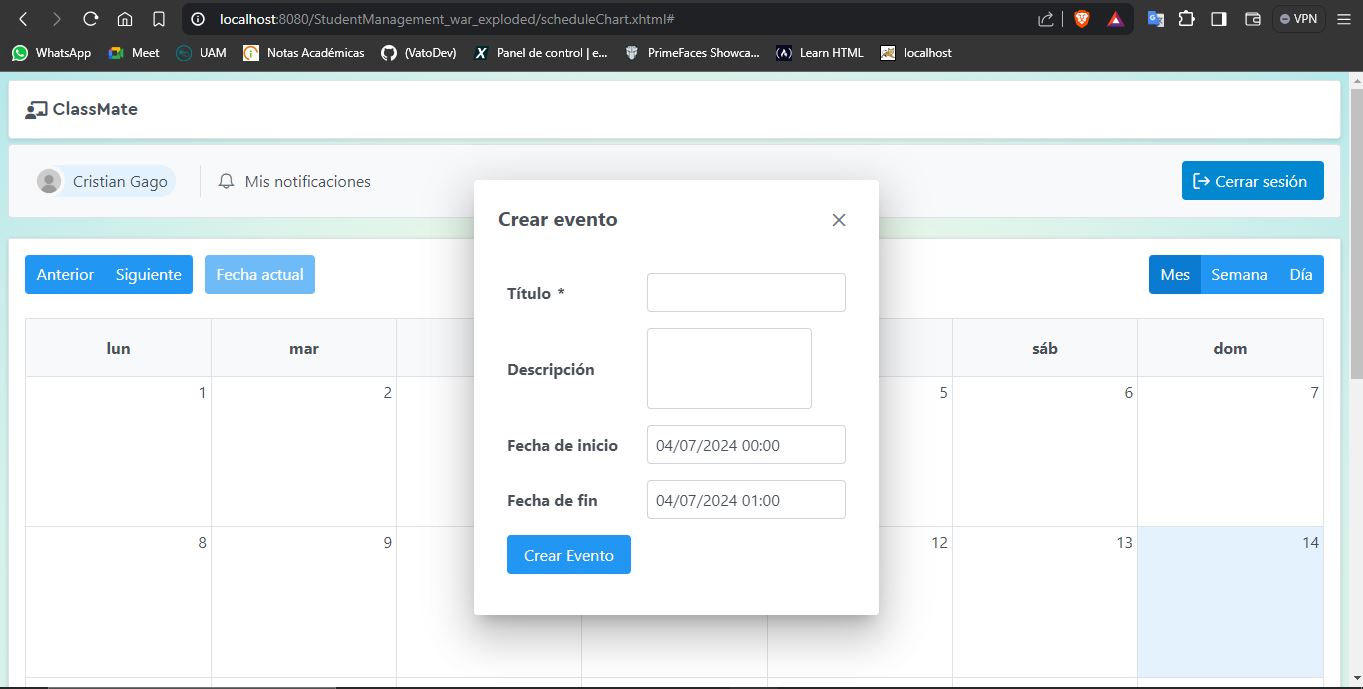Viewport: 1363px width, 689px height.
Task: Bookmark this page with the bookmark icon
Action: pyautogui.click(x=159, y=19)
